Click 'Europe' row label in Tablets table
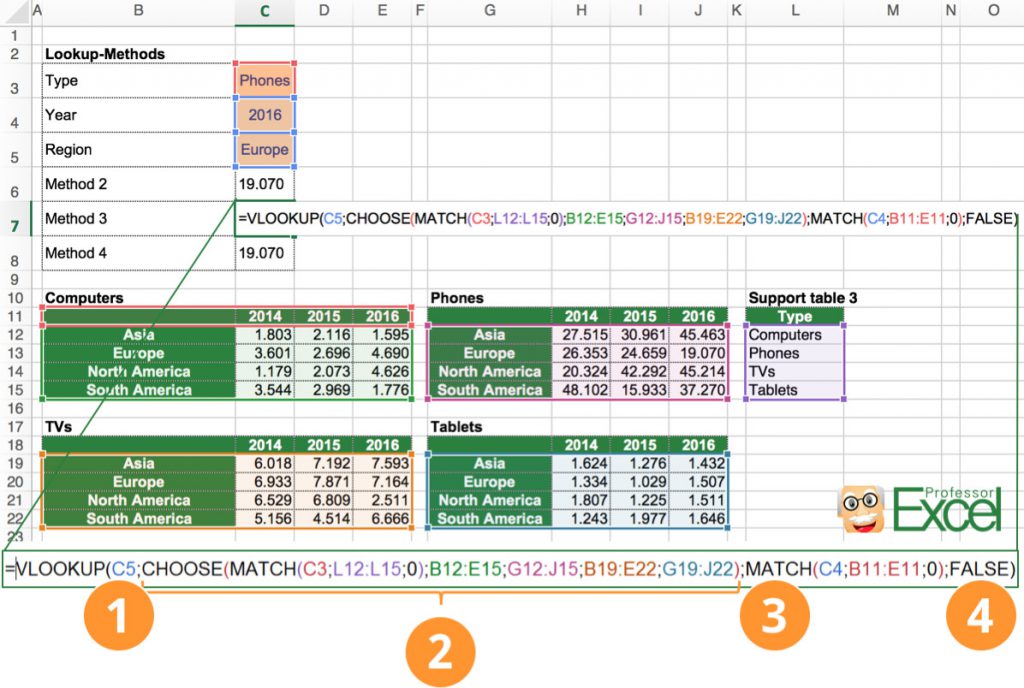The height and width of the screenshot is (688, 1024). 489,482
